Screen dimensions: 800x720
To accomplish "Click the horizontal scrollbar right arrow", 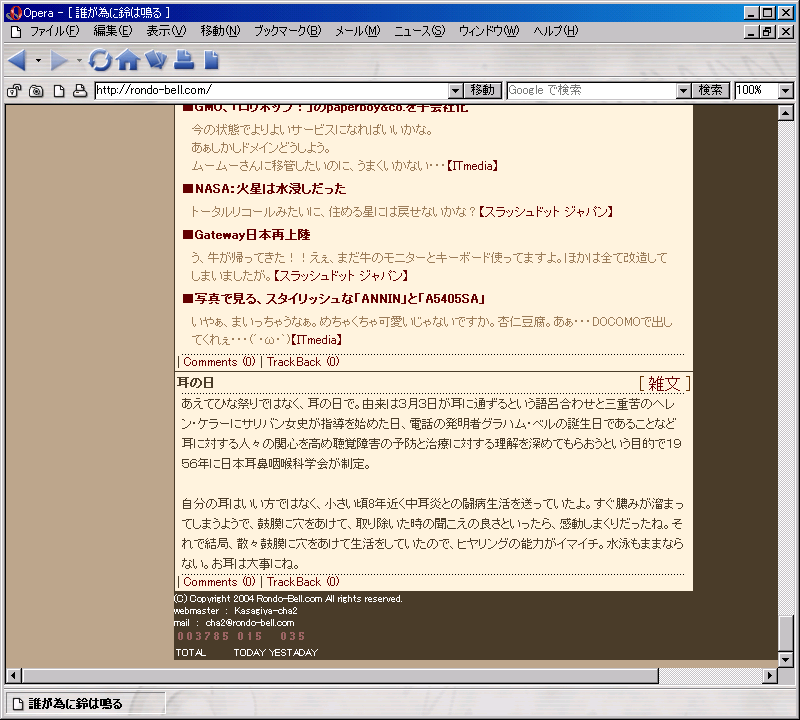I will click(x=770, y=676).
